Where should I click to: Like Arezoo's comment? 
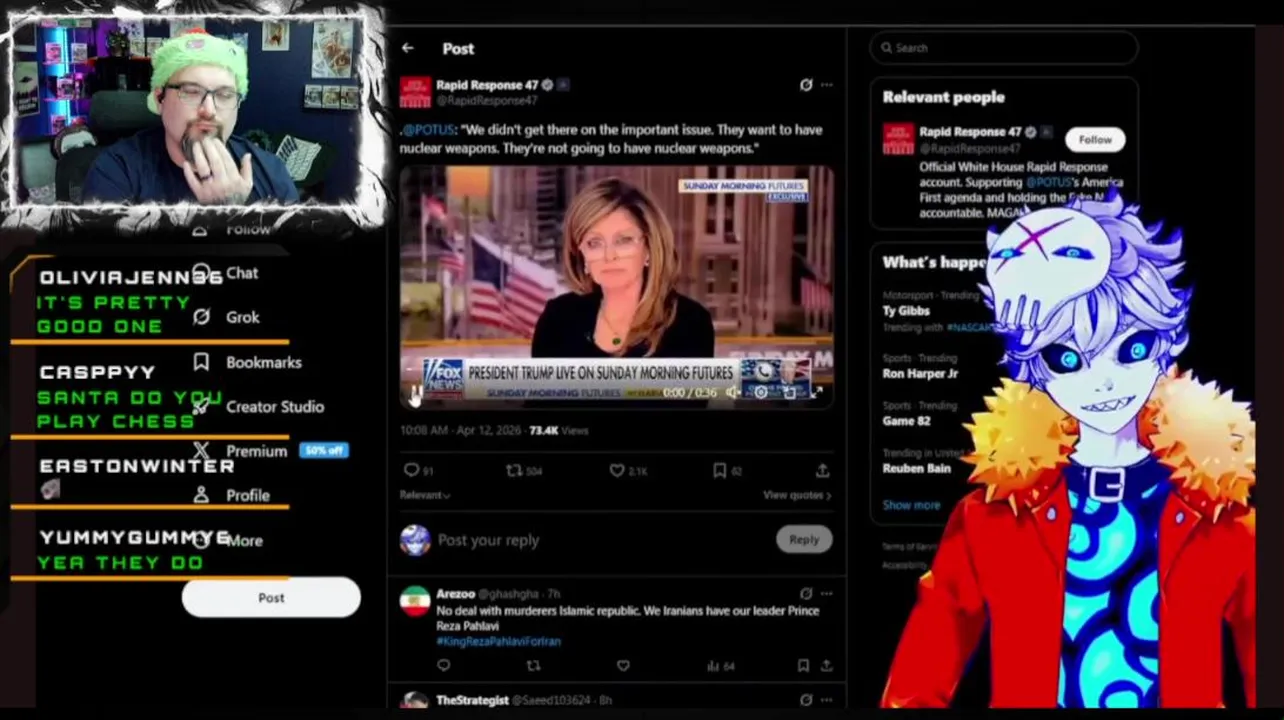(623, 665)
